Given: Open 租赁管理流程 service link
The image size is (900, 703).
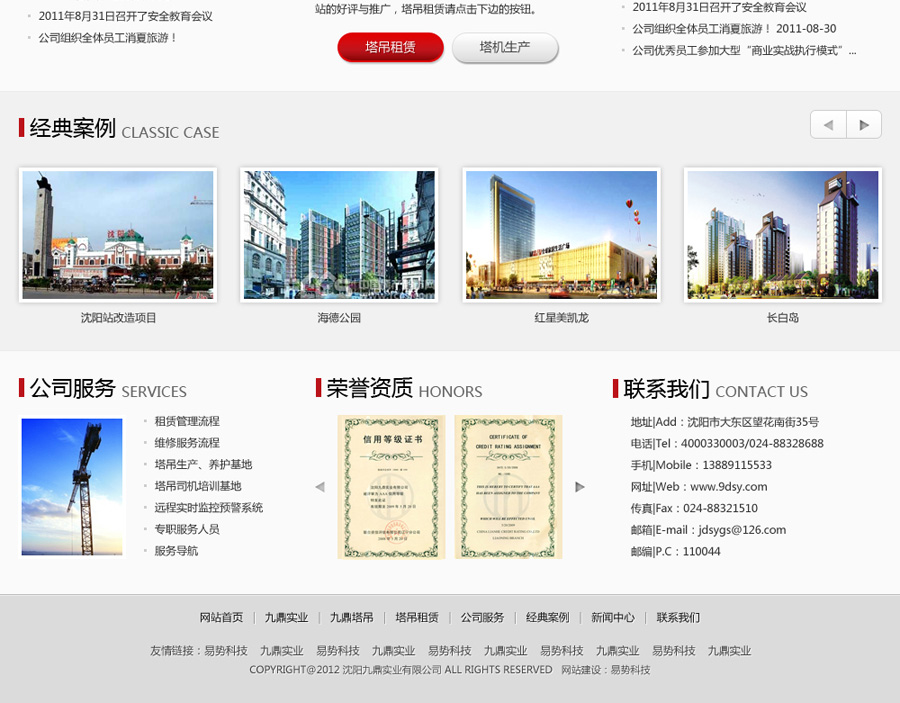Looking at the screenshot, I should click(187, 421).
